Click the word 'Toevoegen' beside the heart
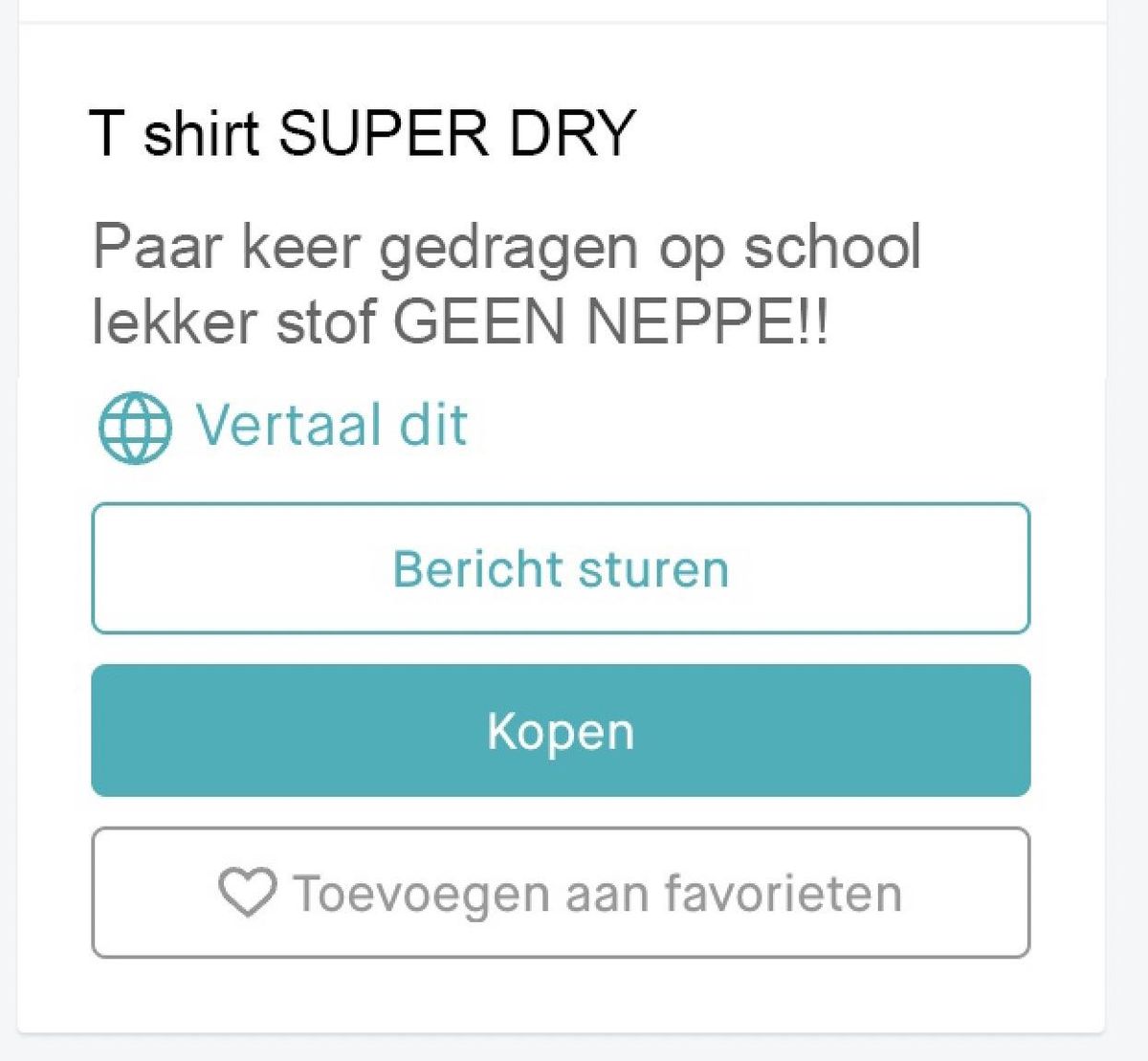Screen dimensions: 1148x1061 pos(422,895)
